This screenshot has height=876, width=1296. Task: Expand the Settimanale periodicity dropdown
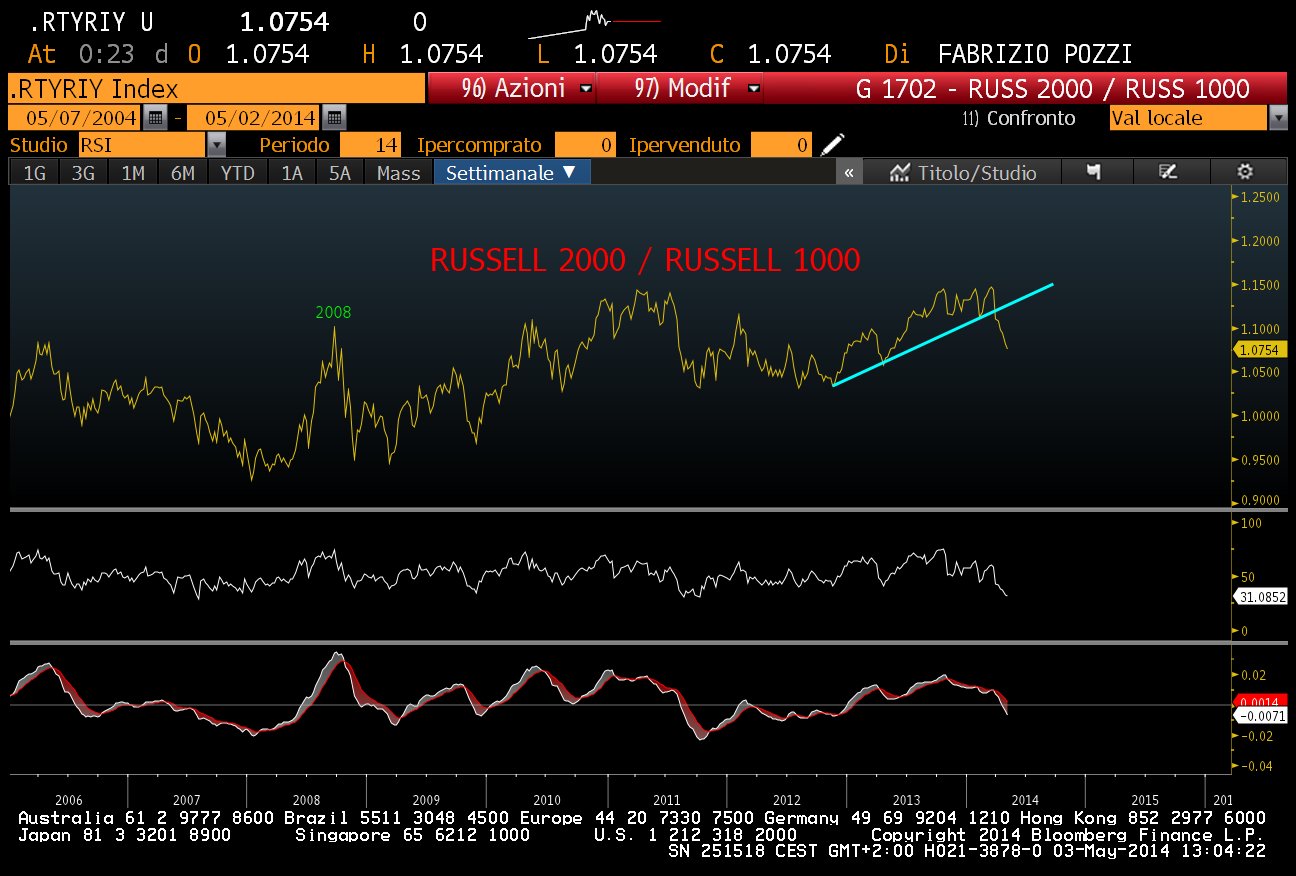(511, 172)
